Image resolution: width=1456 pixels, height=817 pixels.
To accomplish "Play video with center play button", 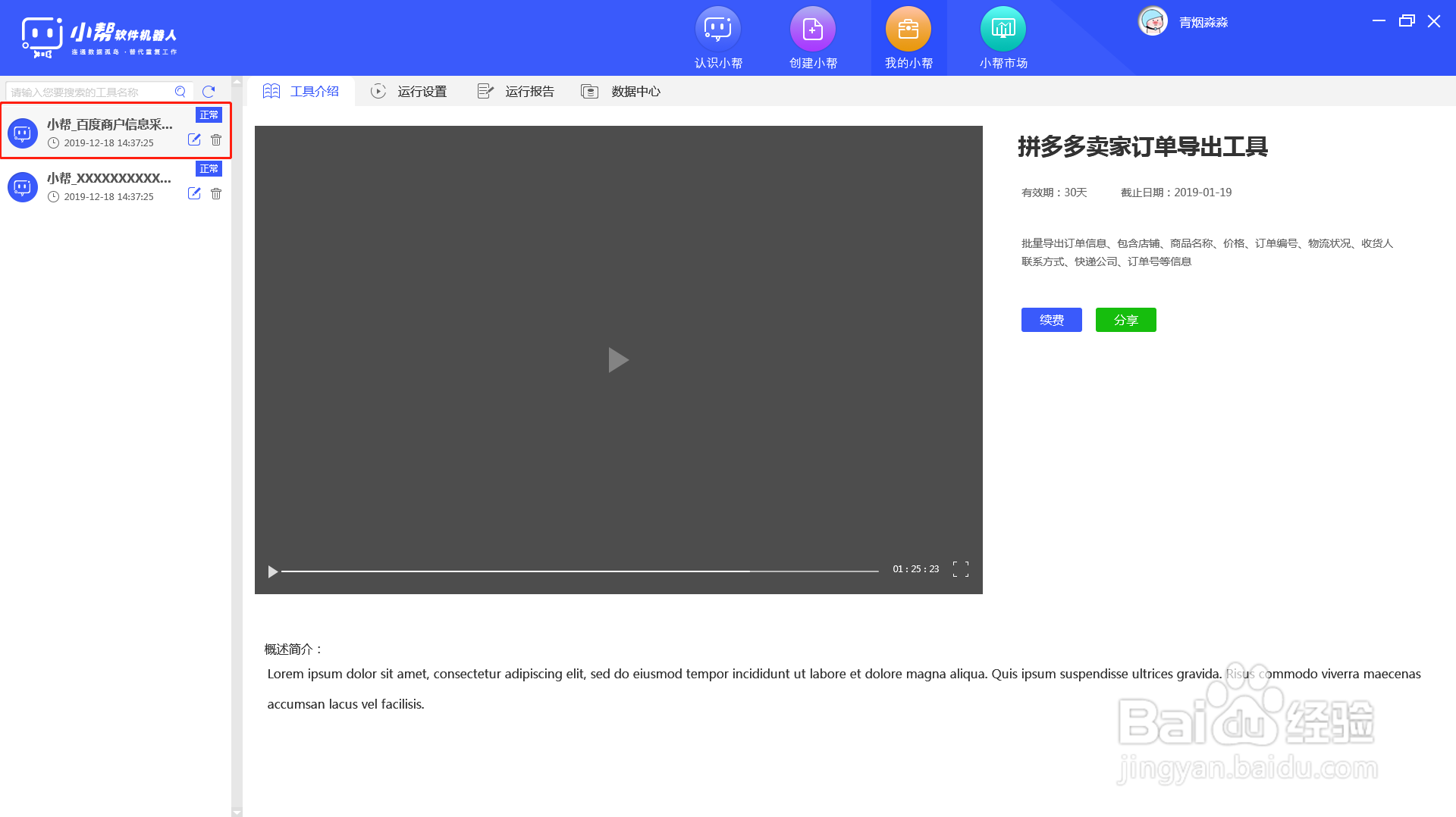I will [x=618, y=360].
